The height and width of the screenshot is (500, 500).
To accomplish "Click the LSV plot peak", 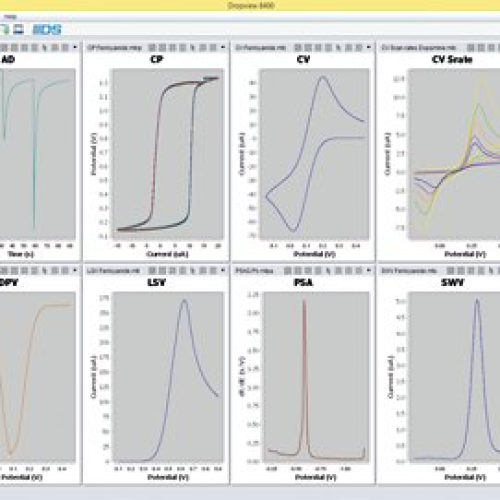I will coord(184,301).
